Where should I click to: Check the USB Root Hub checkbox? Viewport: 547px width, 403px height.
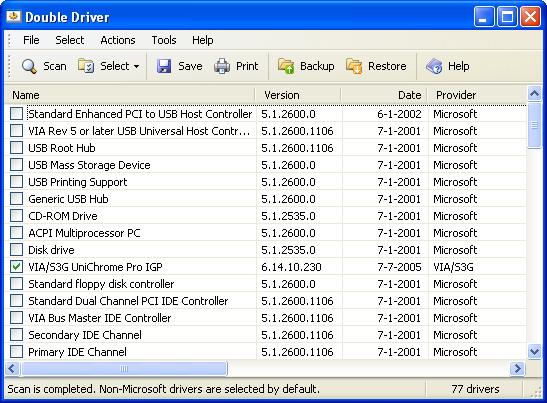click(16, 148)
